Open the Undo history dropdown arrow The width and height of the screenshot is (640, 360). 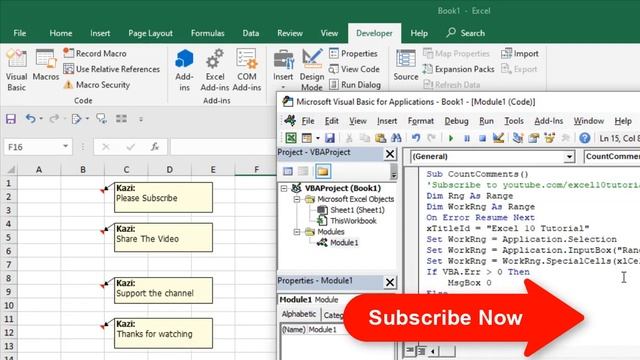pos(41,119)
